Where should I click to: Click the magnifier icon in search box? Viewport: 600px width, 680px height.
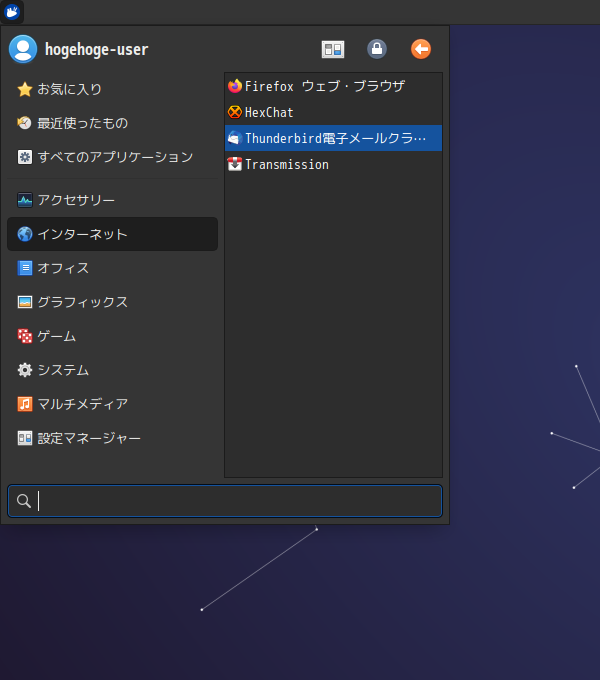click(24, 501)
